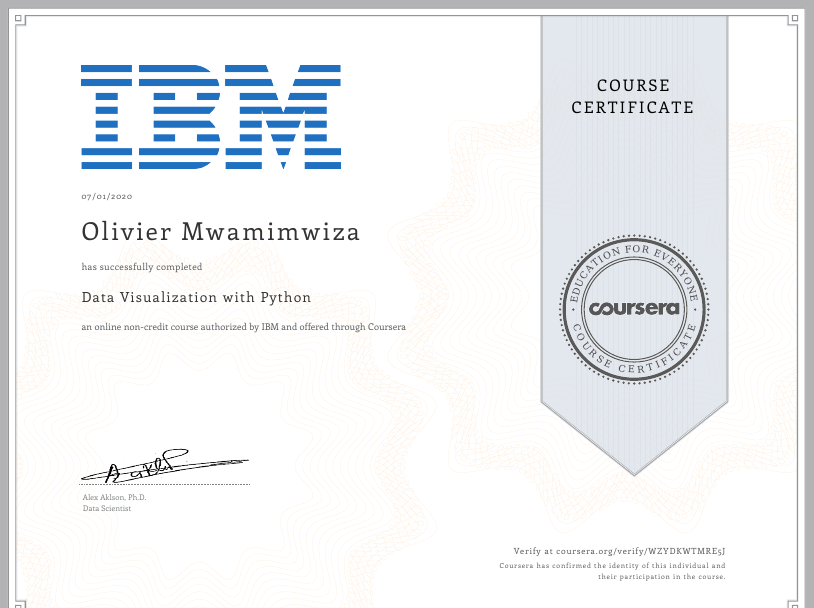Select the name Olivier Mwamimwiza

click(220, 232)
